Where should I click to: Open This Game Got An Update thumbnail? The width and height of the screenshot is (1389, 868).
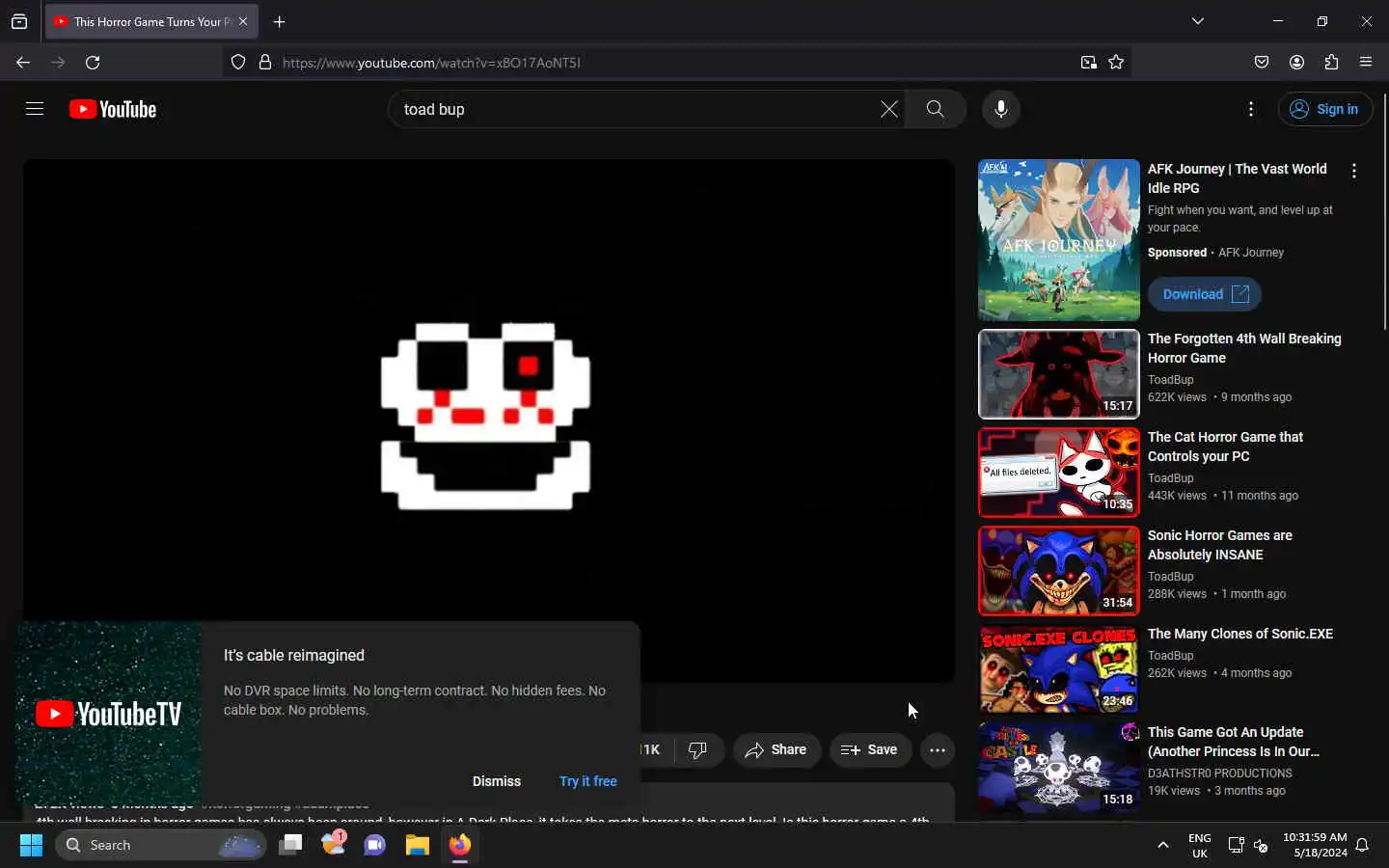1059,768
